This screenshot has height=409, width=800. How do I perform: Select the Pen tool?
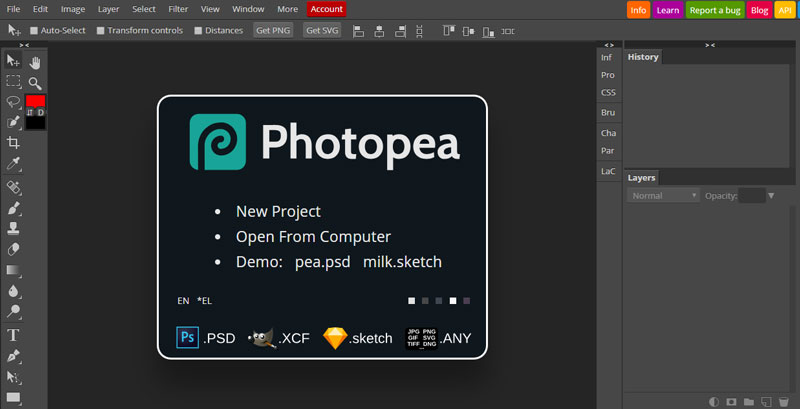point(13,356)
